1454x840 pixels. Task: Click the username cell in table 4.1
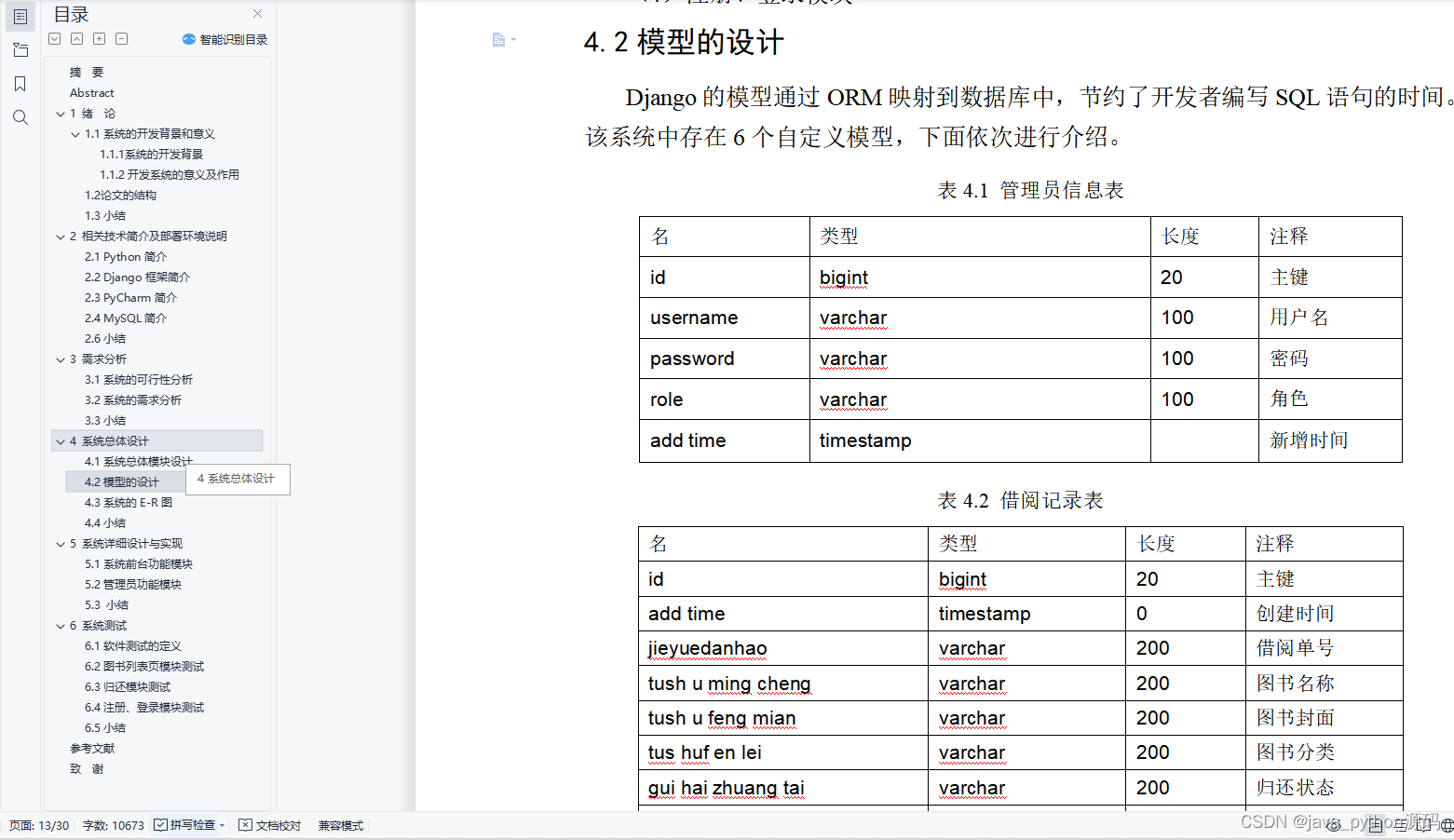coord(725,318)
